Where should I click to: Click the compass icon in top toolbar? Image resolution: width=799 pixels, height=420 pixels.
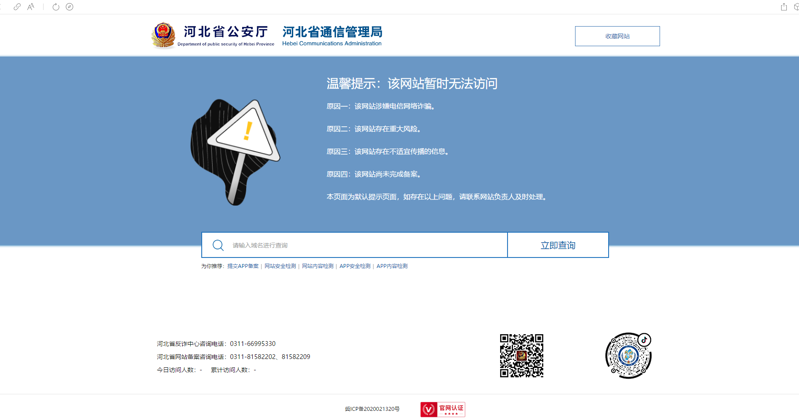tap(69, 7)
